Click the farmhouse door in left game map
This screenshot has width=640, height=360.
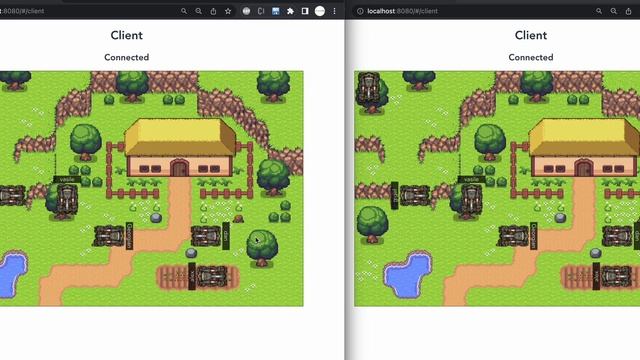pos(179,168)
